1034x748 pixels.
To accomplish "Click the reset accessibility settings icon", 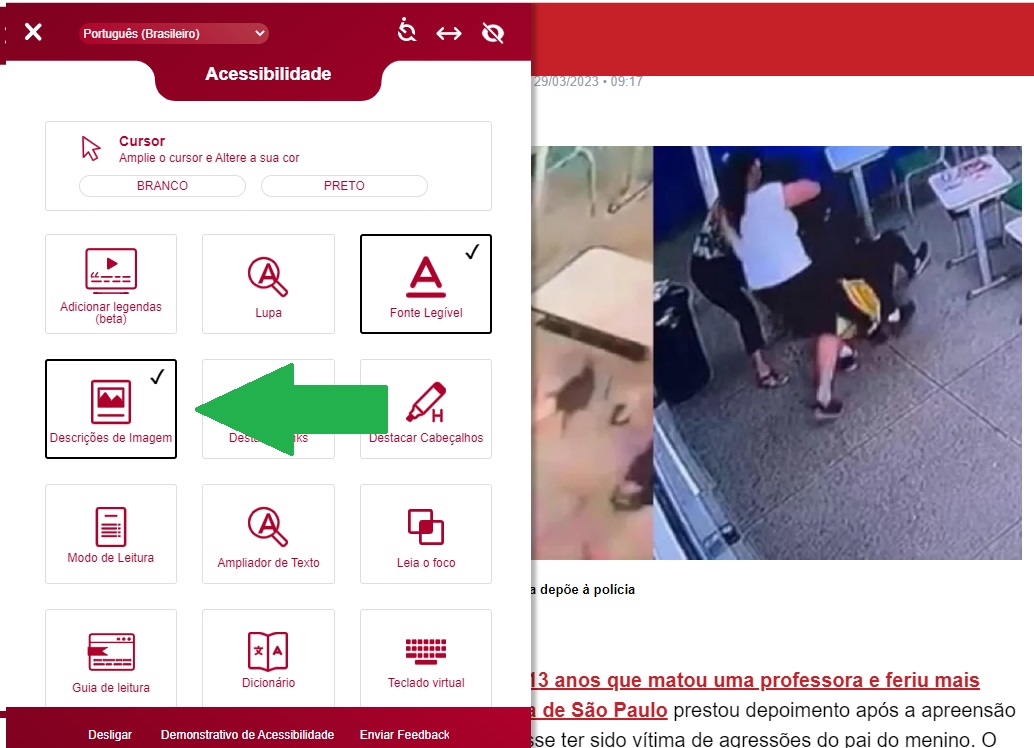I will pos(407,32).
